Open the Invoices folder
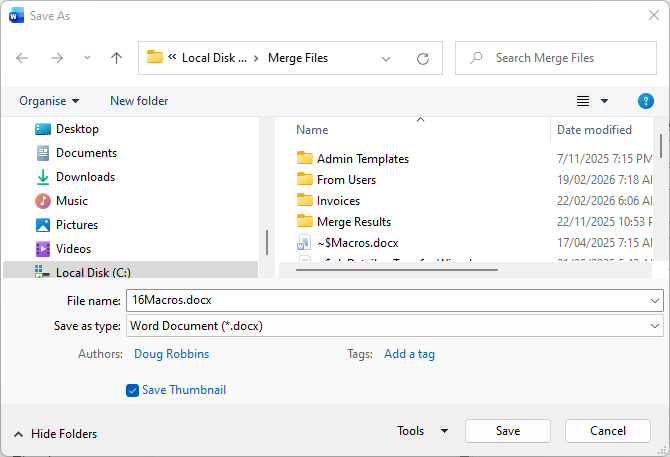 point(338,201)
